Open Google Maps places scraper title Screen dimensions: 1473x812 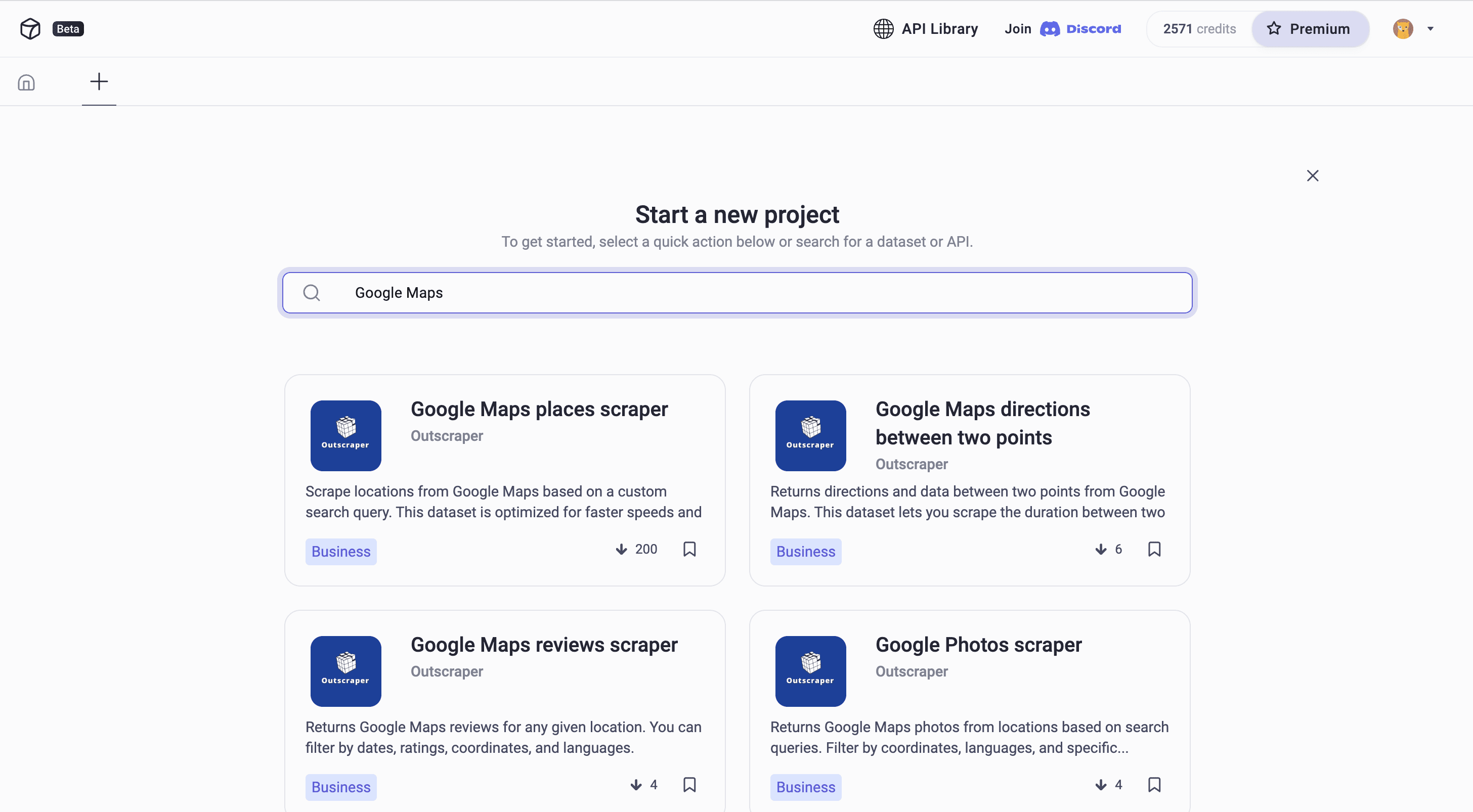coord(539,409)
